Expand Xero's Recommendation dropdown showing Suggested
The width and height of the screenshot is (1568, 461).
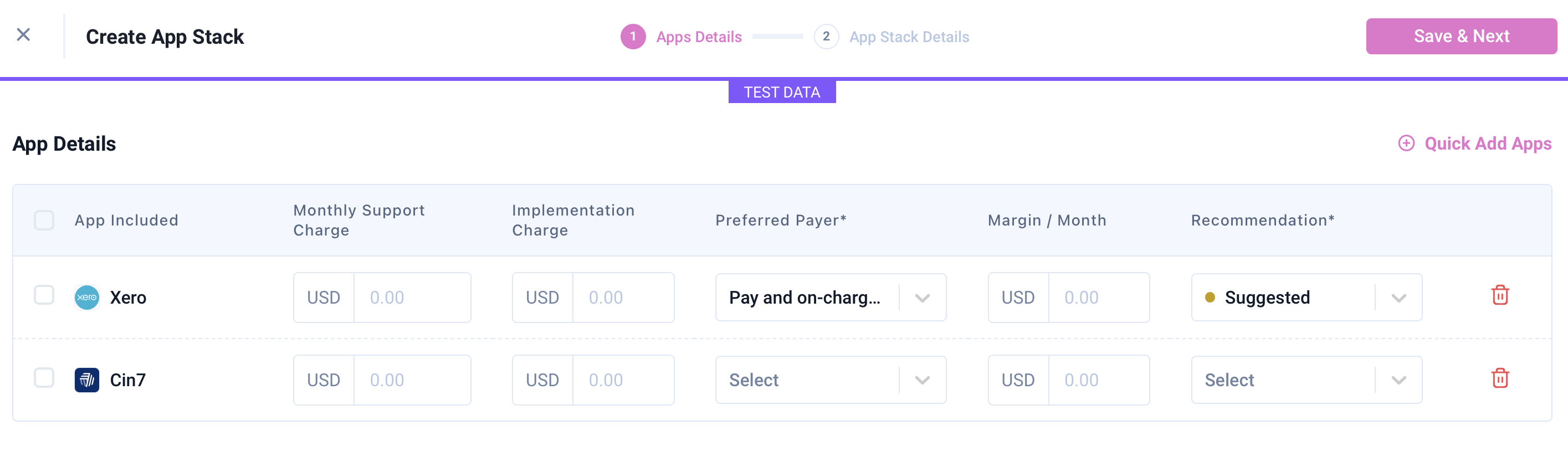click(x=1306, y=297)
